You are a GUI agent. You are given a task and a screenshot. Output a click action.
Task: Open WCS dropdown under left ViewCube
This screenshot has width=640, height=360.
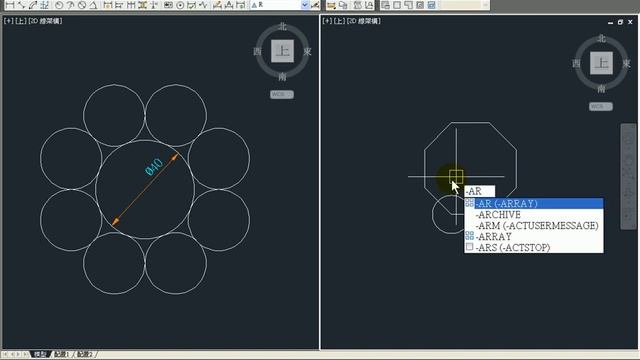(x=282, y=94)
